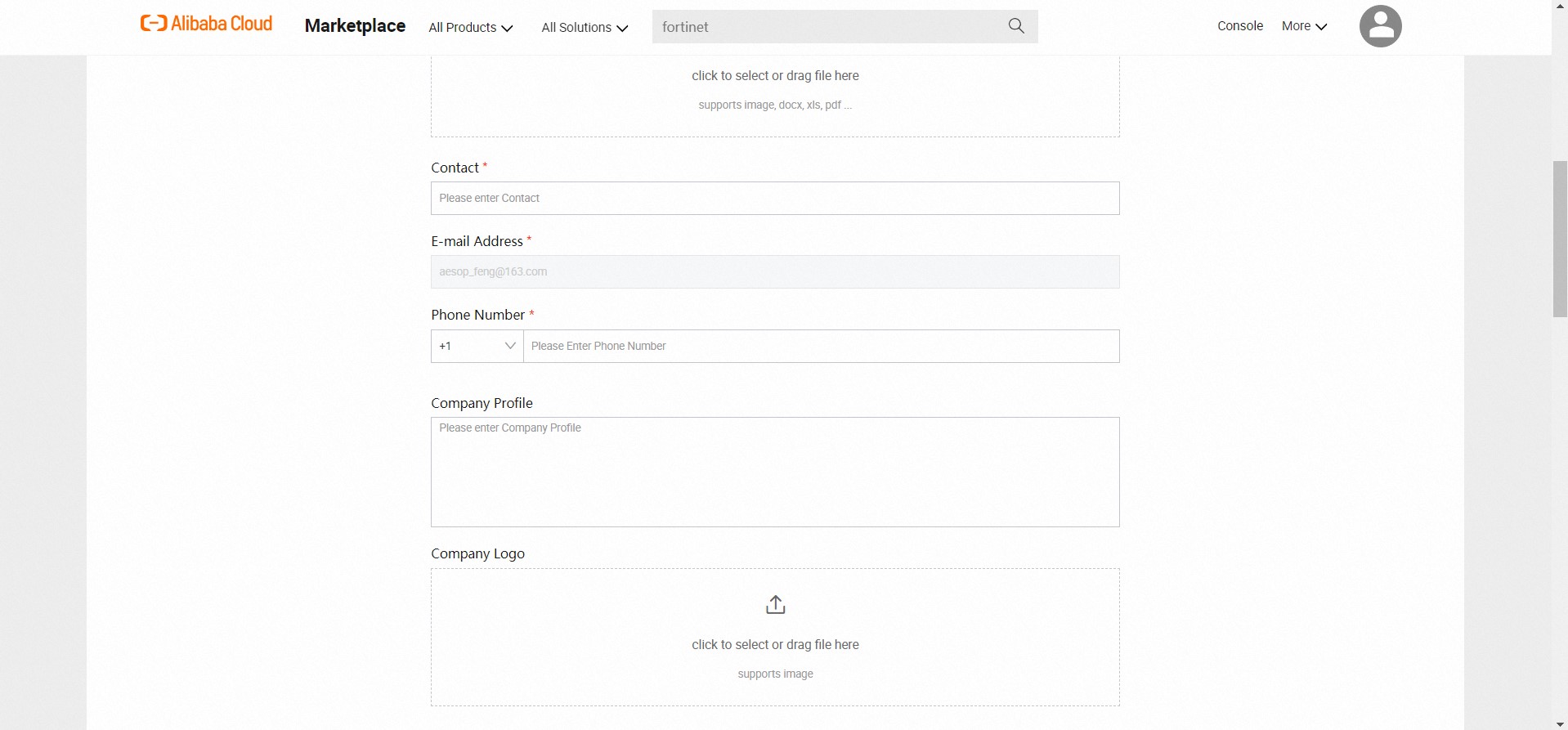Click the scrollbar down arrow

[x=1560, y=724]
